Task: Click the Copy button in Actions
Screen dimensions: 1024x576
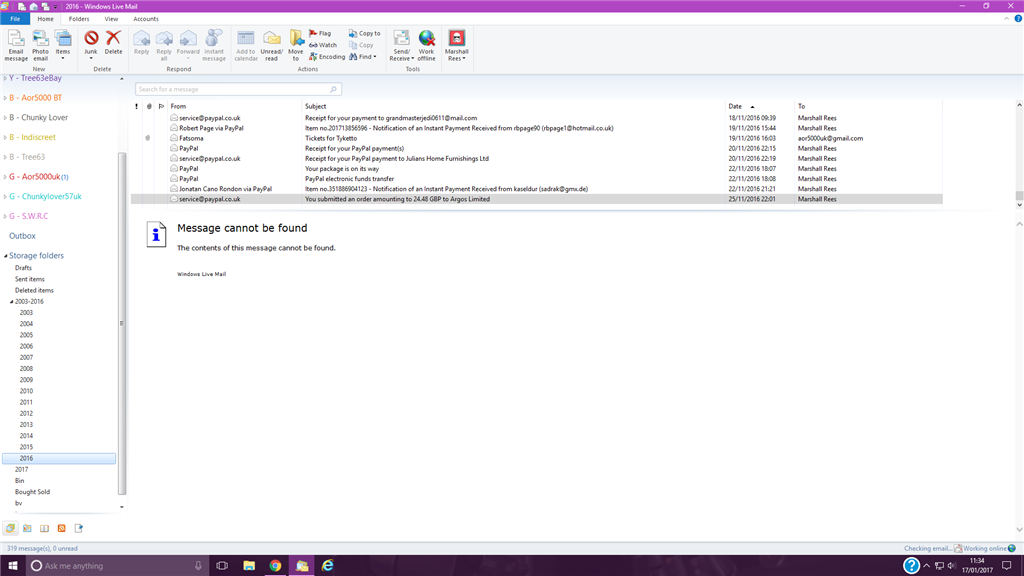Action: (x=361, y=45)
